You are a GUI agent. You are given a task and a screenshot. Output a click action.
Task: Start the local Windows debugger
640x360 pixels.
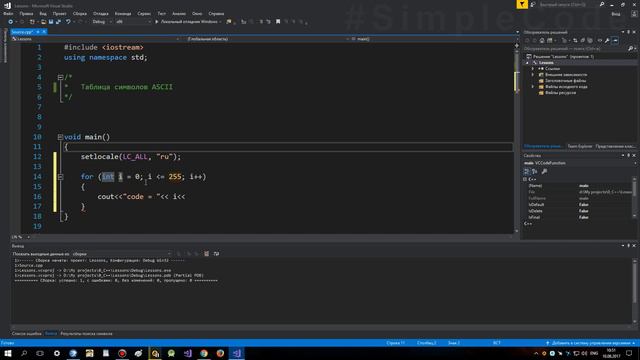(x=187, y=22)
